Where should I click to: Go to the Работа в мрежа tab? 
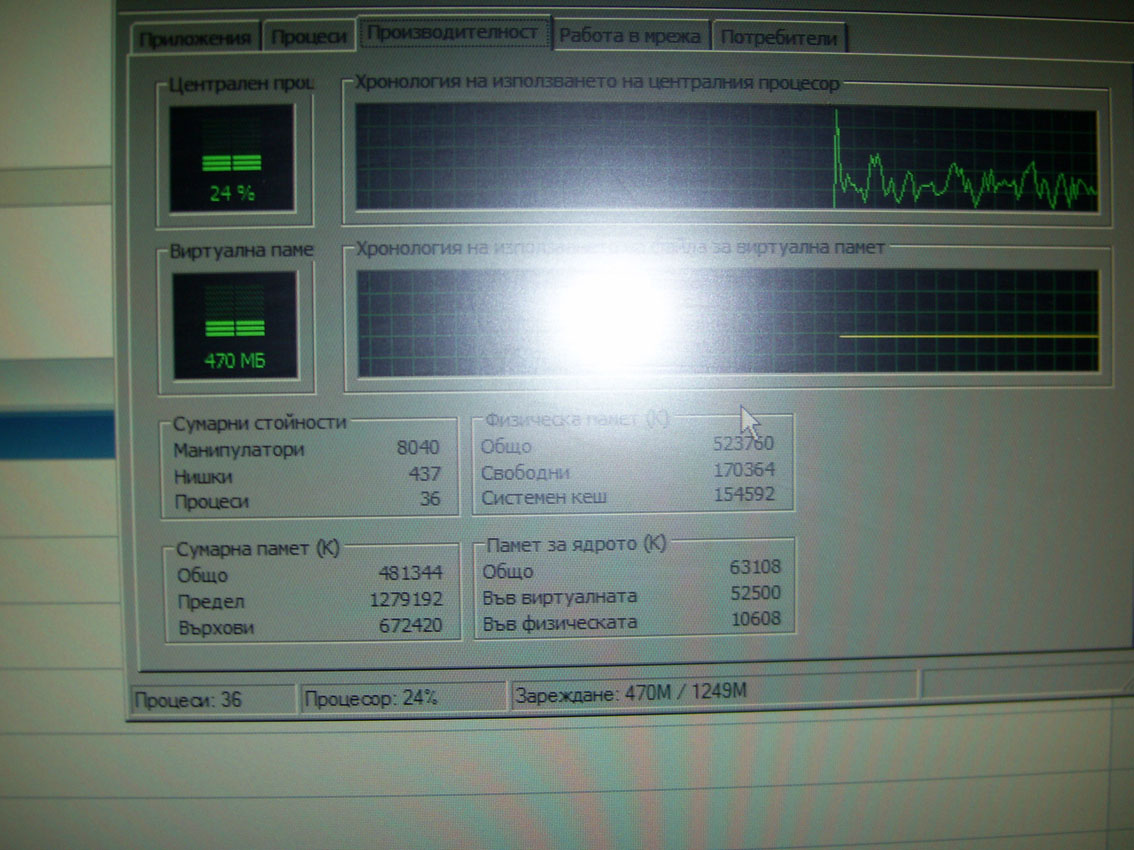(x=630, y=35)
